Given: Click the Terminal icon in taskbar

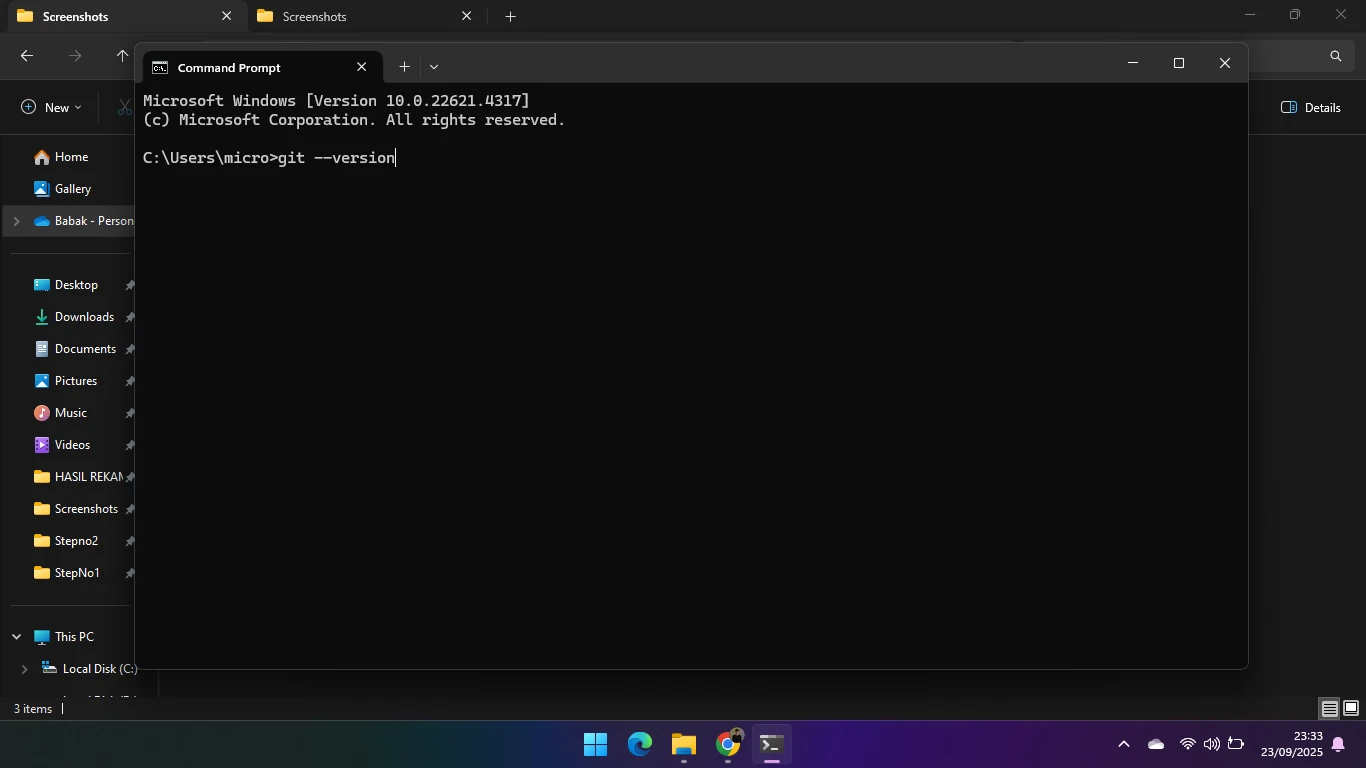Looking at the screenshot, I should point(771,745).
